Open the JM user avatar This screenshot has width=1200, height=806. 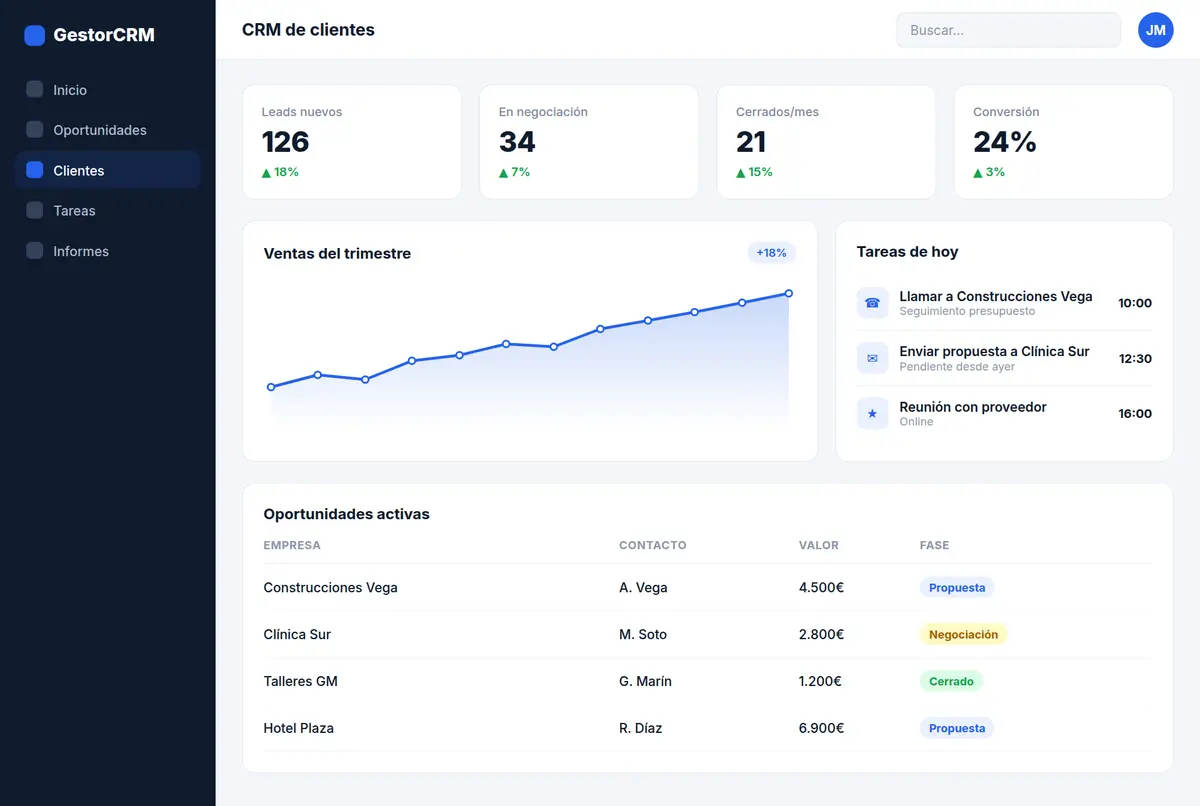[1156, 30]
